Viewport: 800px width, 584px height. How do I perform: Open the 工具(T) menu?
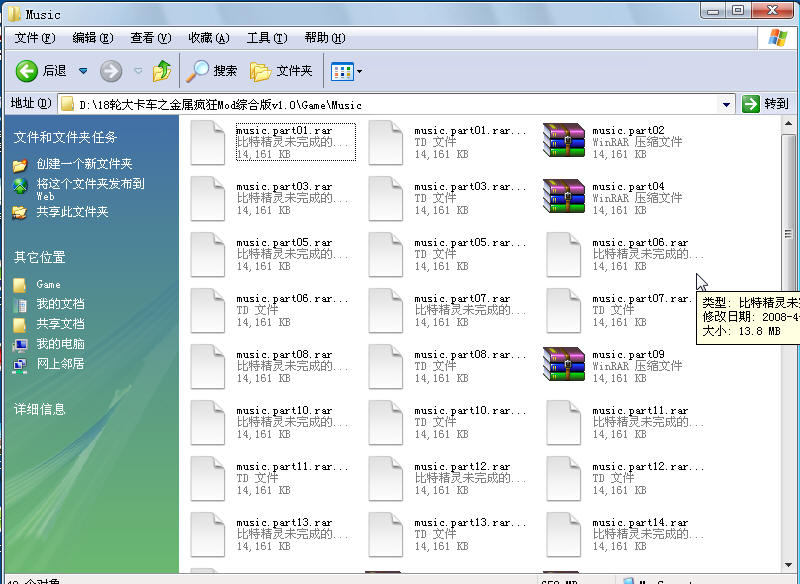266,38
